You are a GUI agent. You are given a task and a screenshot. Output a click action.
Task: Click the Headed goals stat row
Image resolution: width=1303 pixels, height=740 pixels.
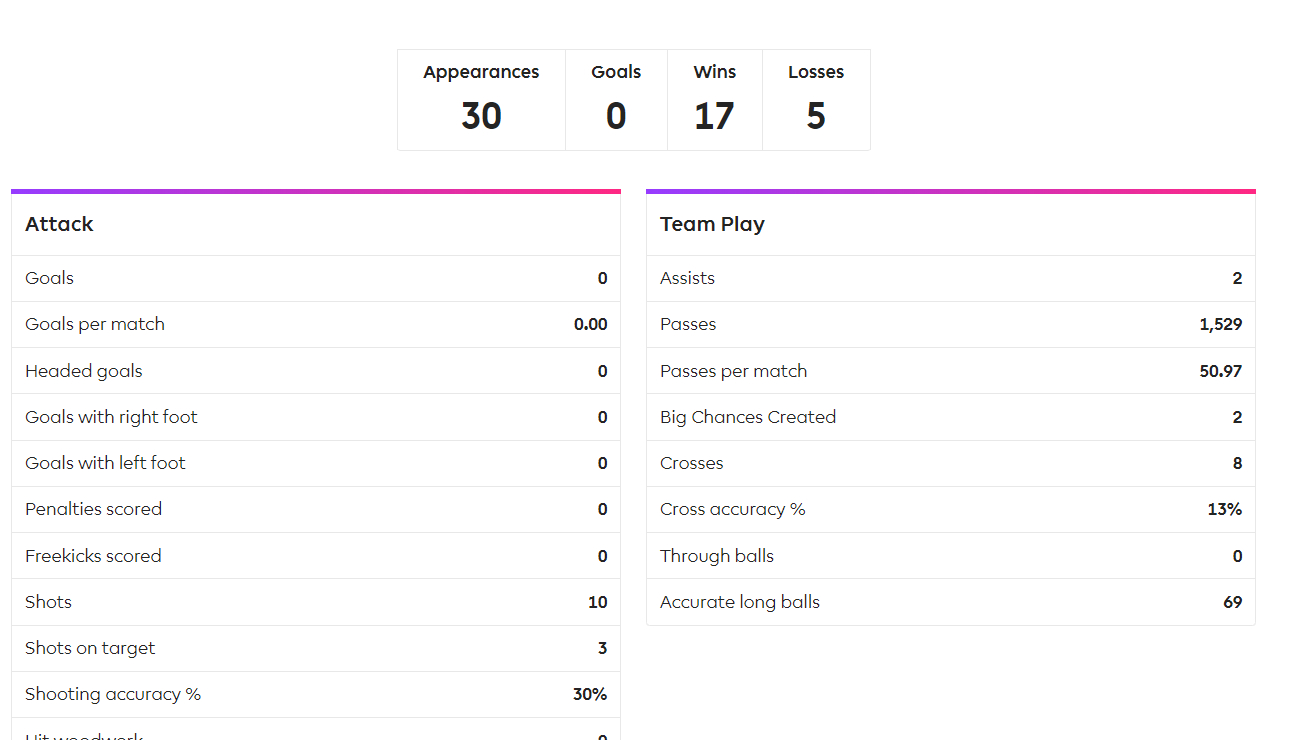316,371
